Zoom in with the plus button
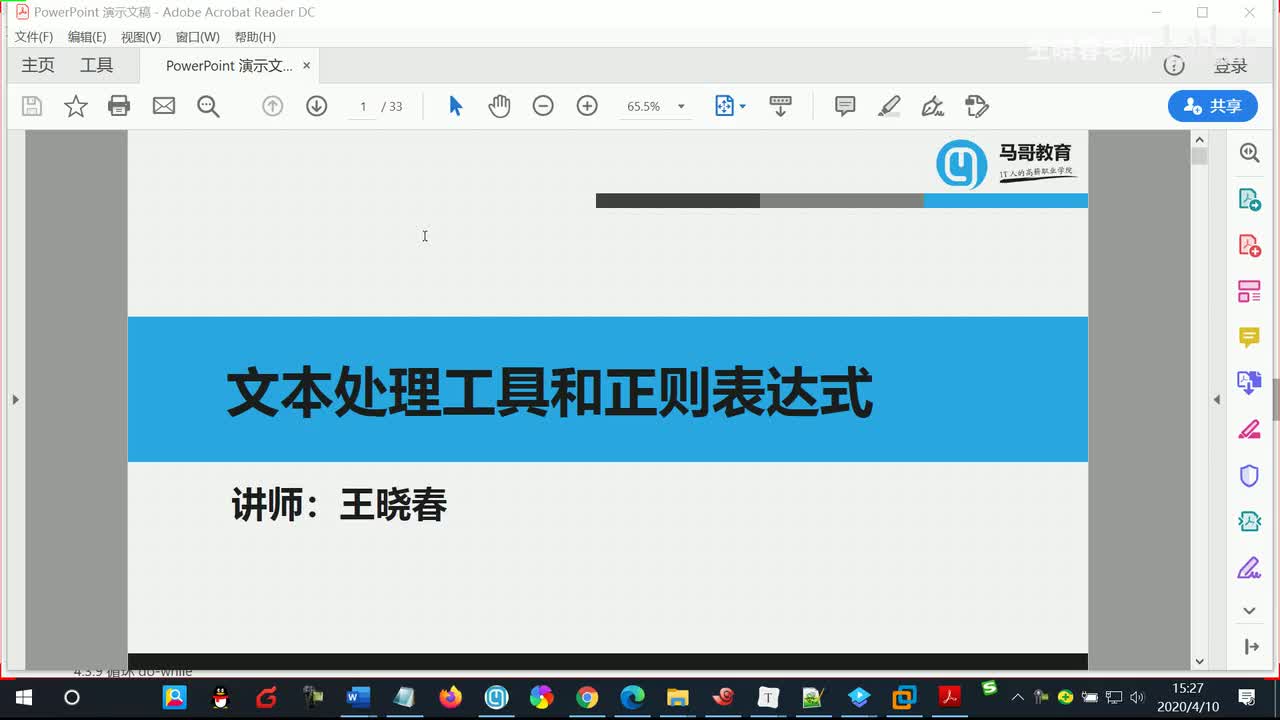 [587, 106]
